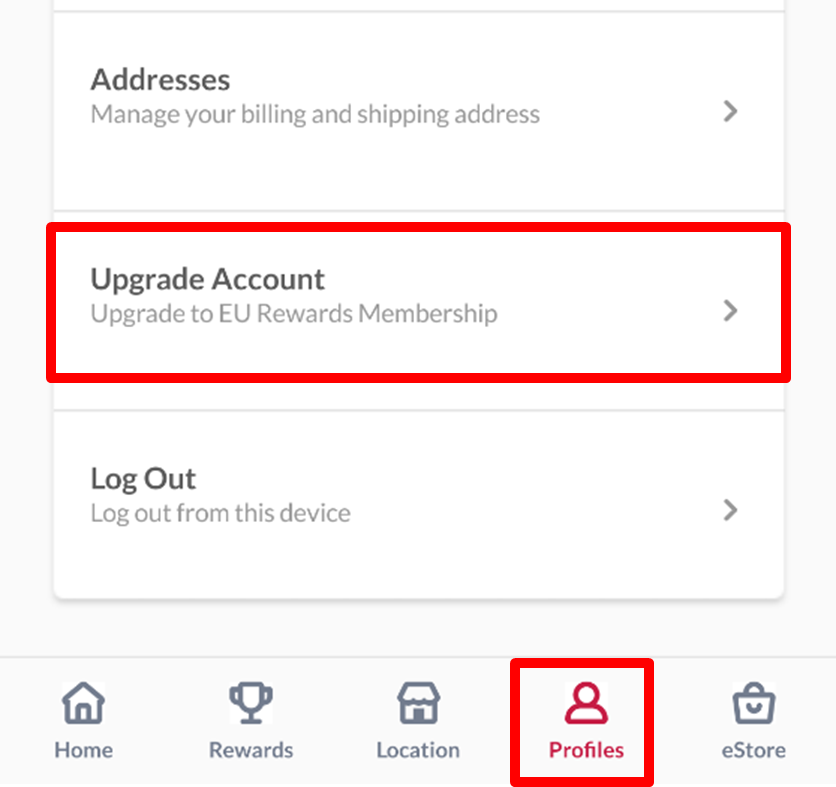836x787 pixels.
Task: Click the Profiles tab label
Action: click(x=586, y=750)
